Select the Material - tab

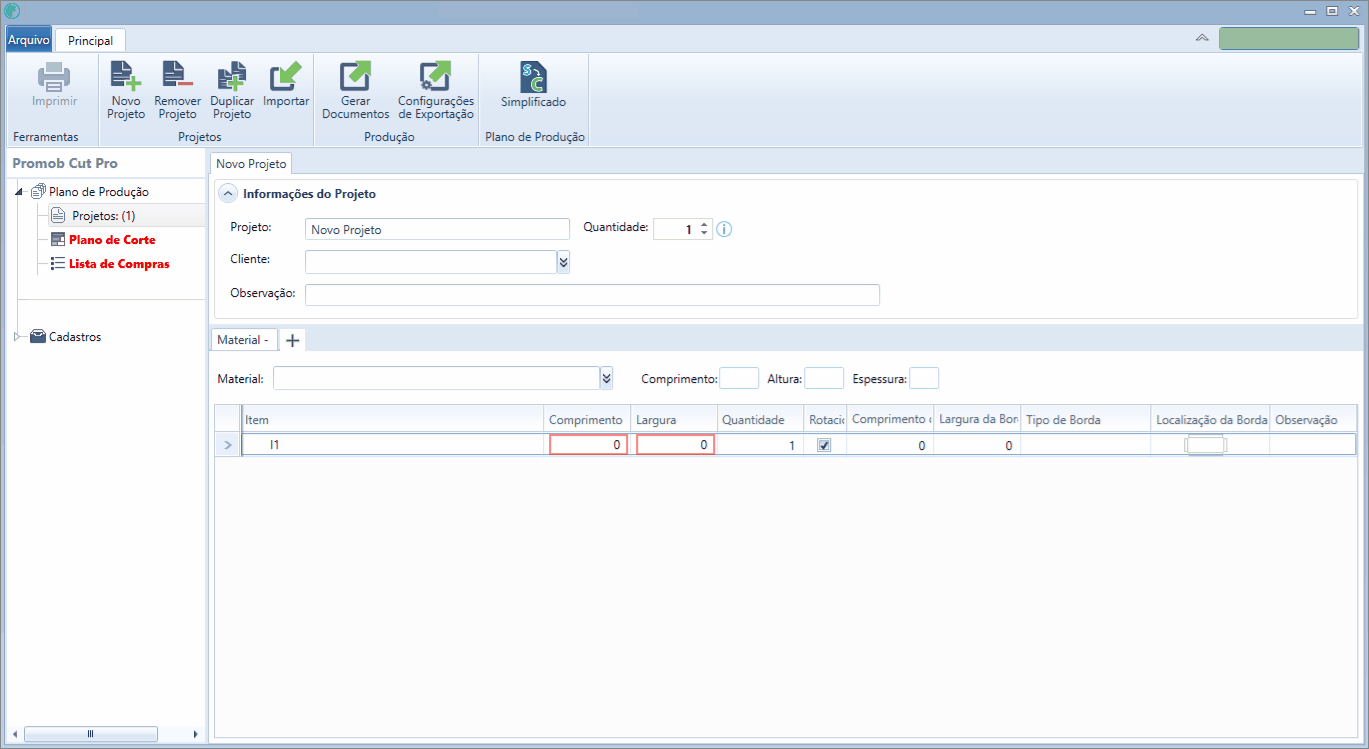click(244, 340)
